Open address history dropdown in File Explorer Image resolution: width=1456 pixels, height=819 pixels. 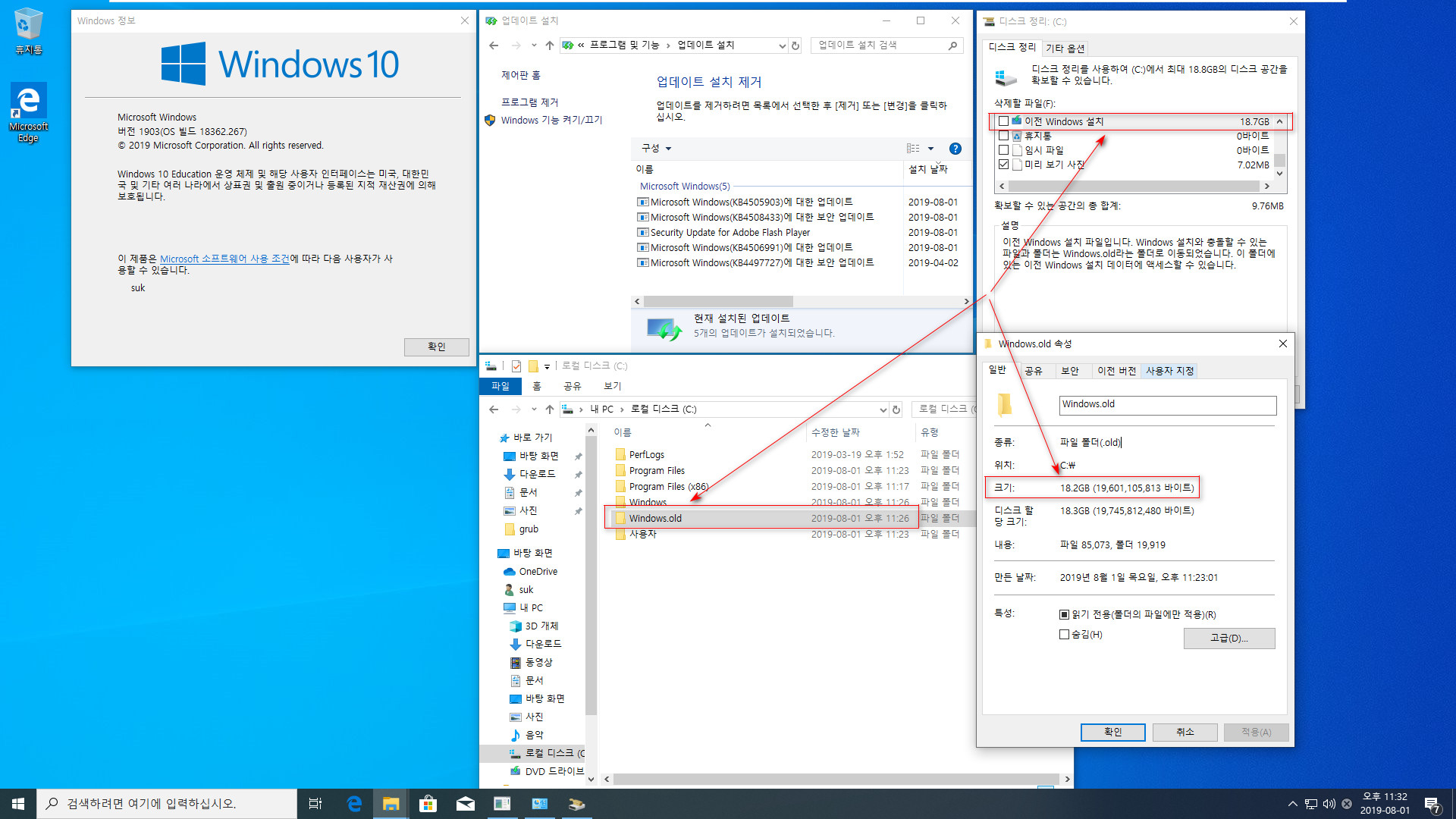click(883, 409)
